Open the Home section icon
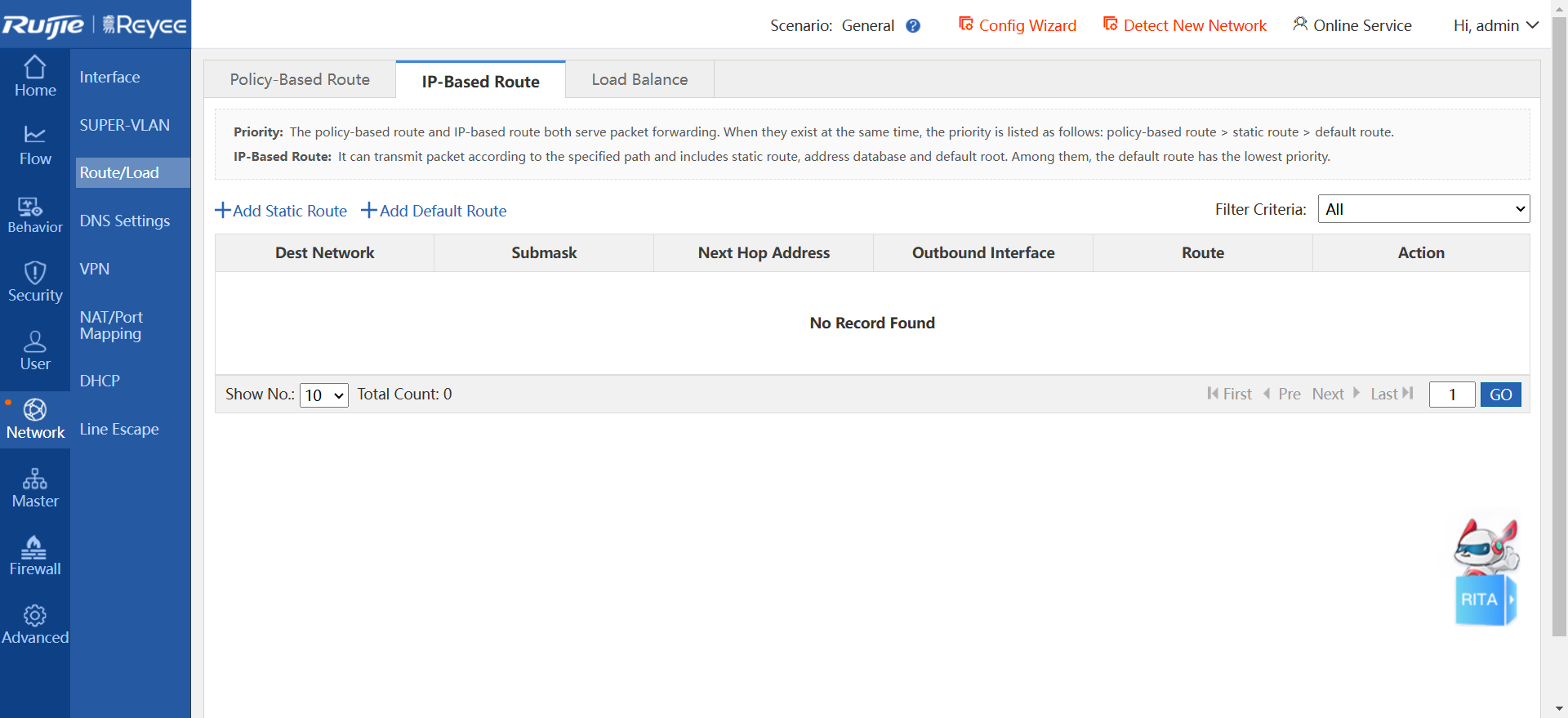This screenshot has height=718, width=1568. click(34, 68)
